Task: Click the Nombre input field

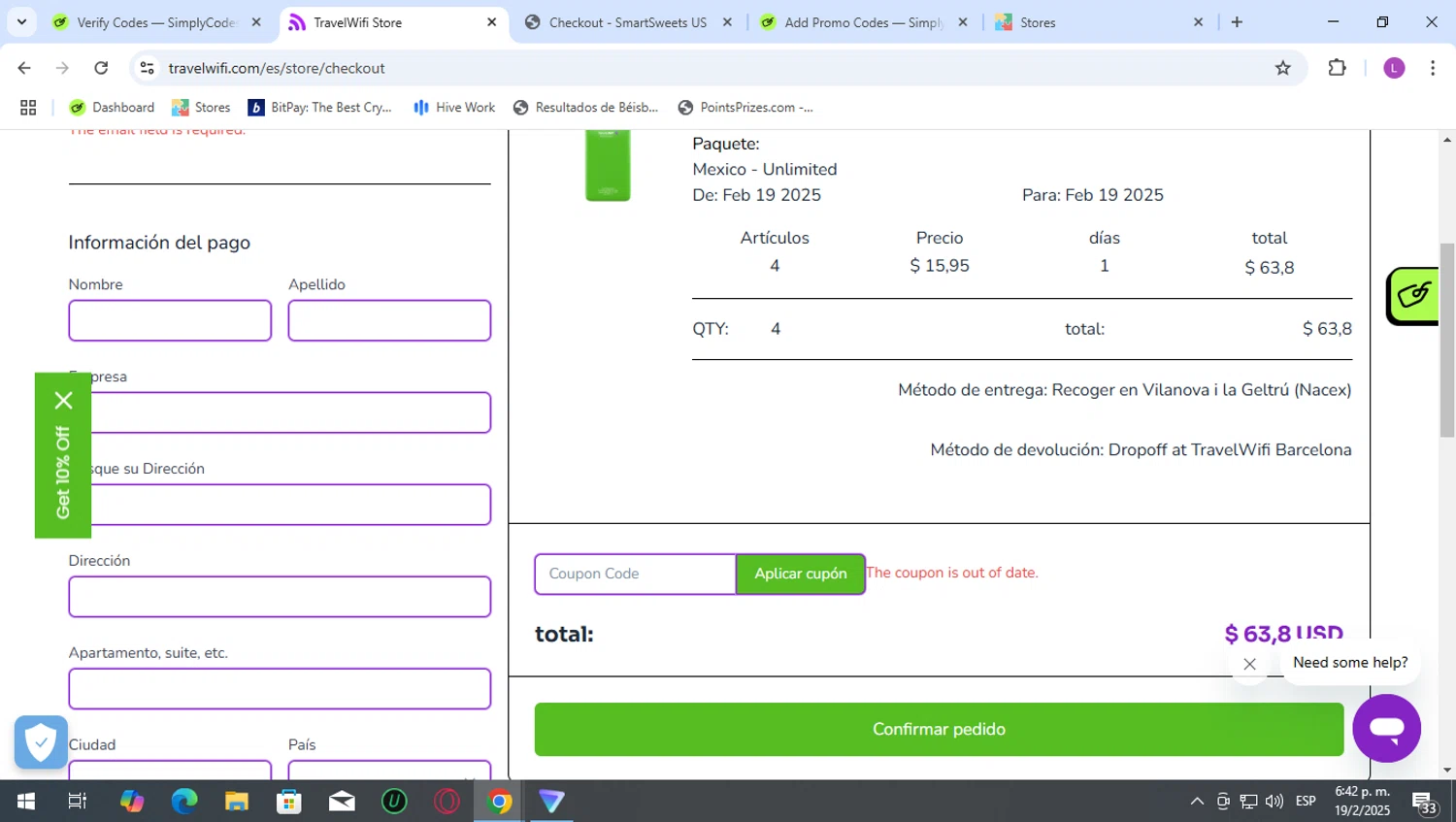Action: click(170, 320)
